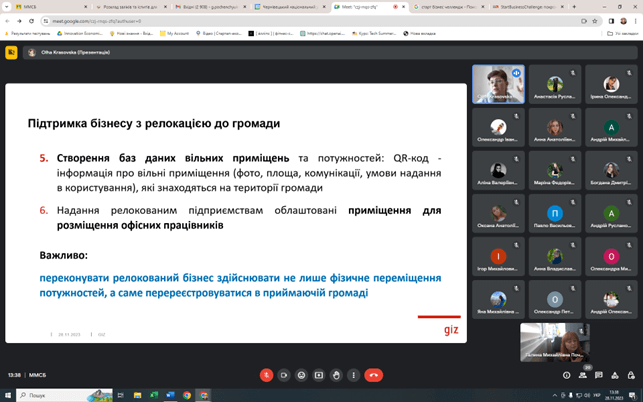Click the present screen icon
This screenshot has width=643, height=402.
(319, 375)
